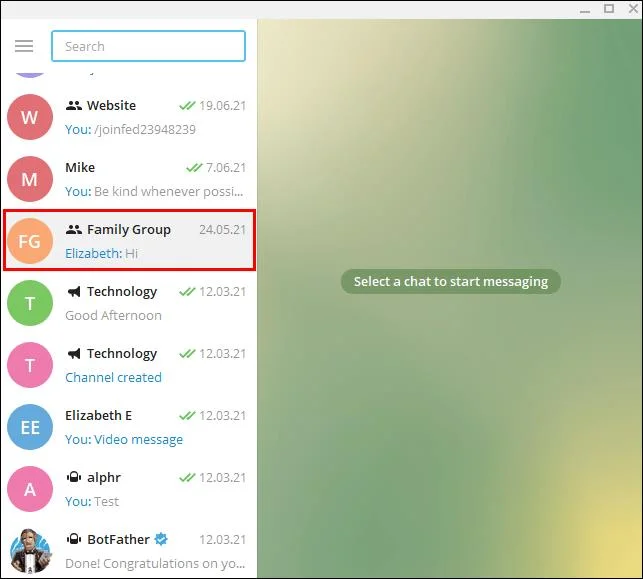
Task: Click the 24.05.21 date on Family Group
Action: (222, 230)
